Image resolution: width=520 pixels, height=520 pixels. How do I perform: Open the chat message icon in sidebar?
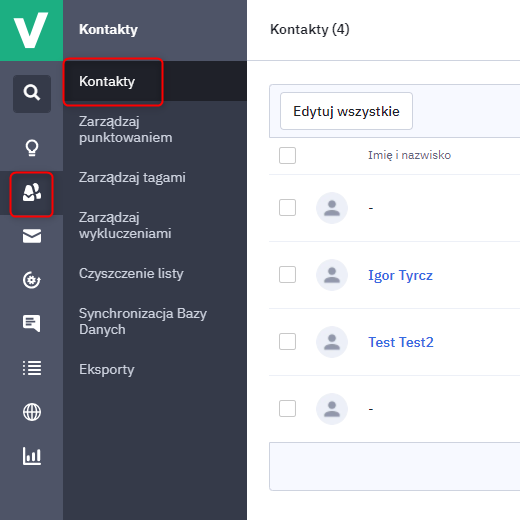pos(32,323)
